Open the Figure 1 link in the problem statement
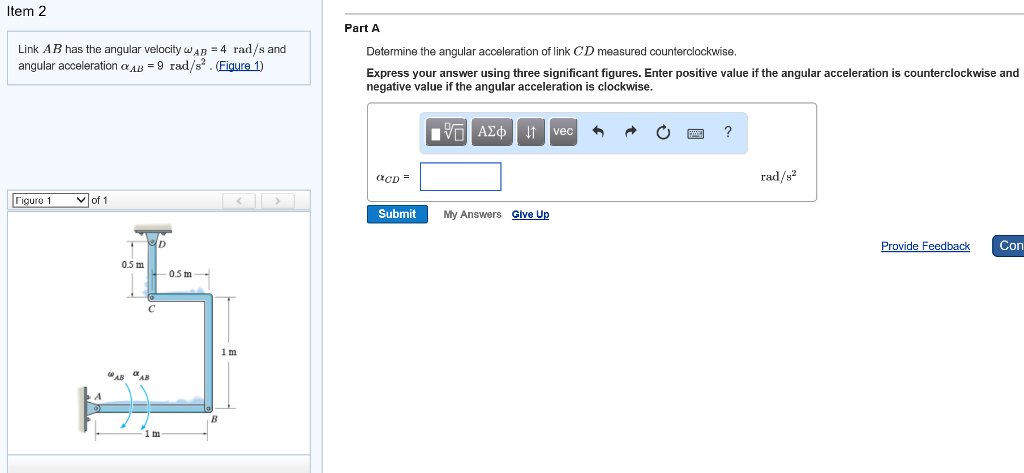Viewport: 1024px width, 473px height. [x=240, y=66]
